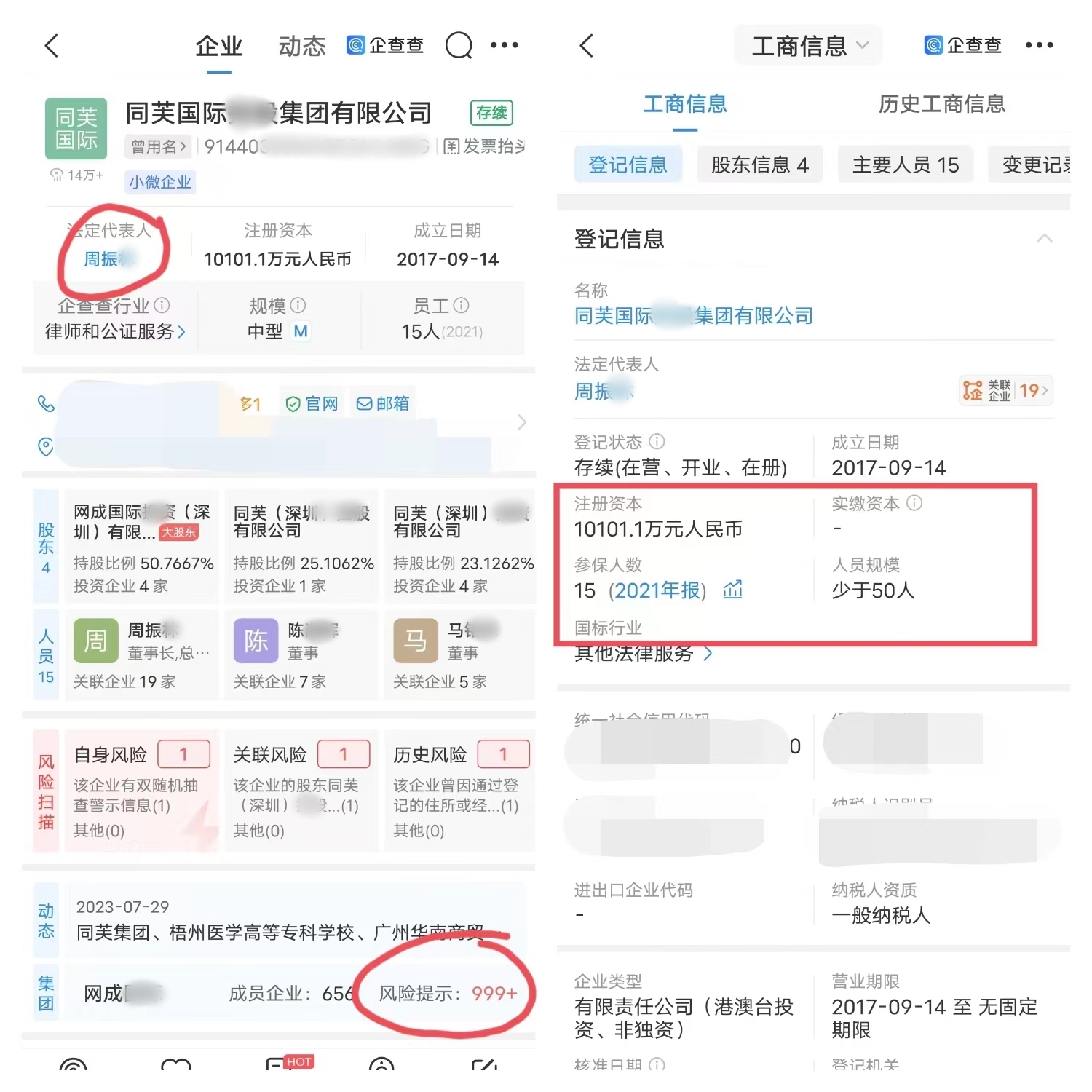Image resolution: width=1092 pixels, height=1092 pixels.
Task: Open the more options dots on 企业 page
Action: coord(505,45)
